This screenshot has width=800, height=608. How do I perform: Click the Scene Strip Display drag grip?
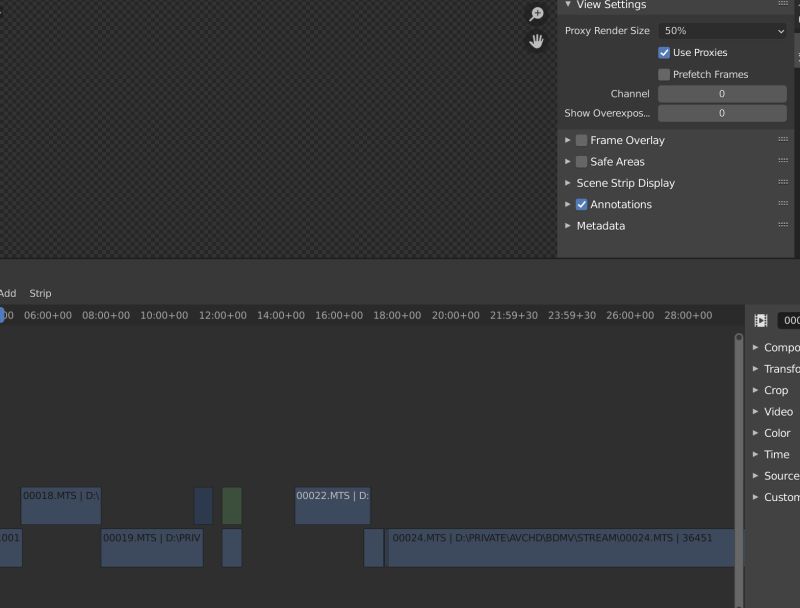coord(781,182)
